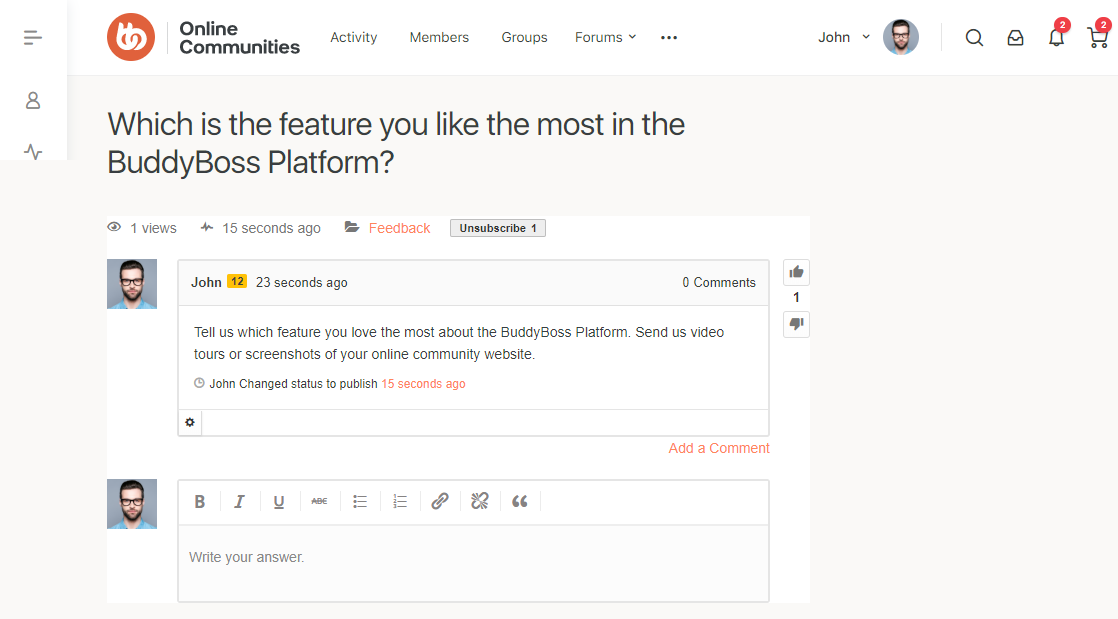Click Add a Comment
The width and height of the screenshot is (1118, 619).
pos(719,448)
